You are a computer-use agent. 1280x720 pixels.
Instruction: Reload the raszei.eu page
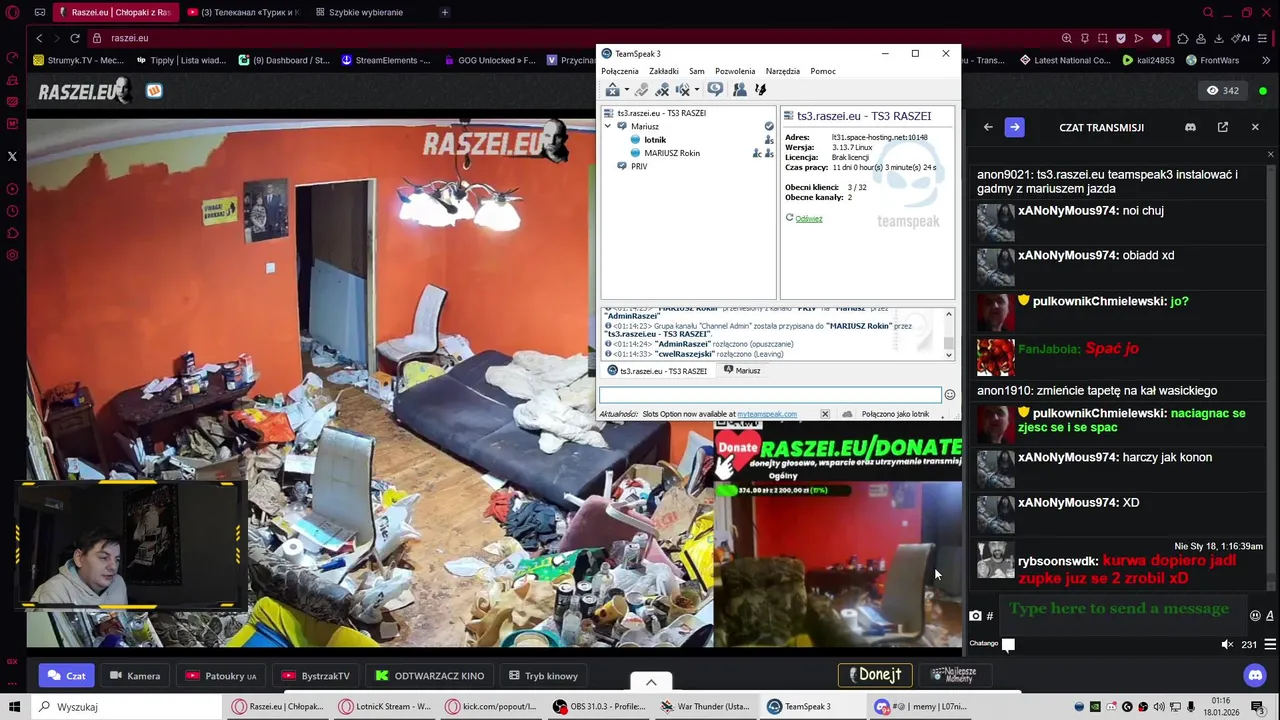coord(75,38)
